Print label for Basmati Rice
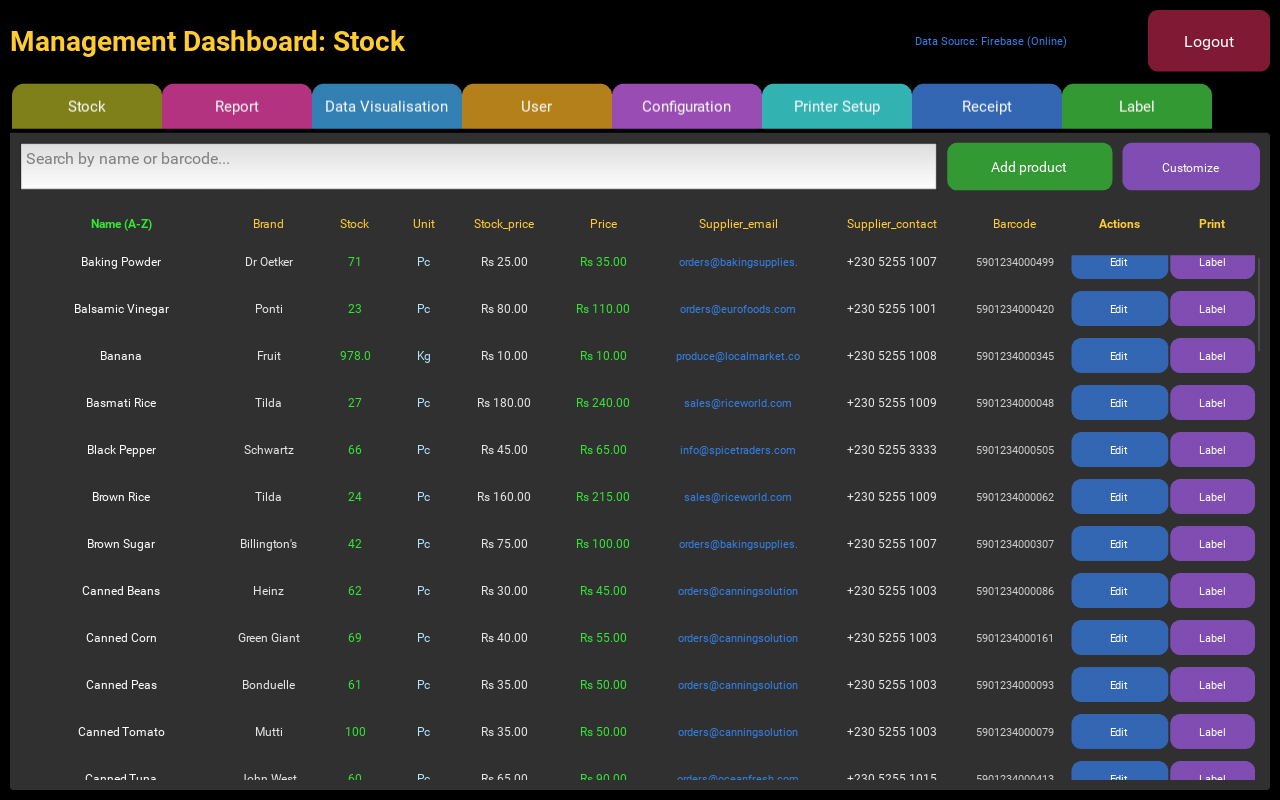This screenshot has width=1280, height=800. (1212, 403)
